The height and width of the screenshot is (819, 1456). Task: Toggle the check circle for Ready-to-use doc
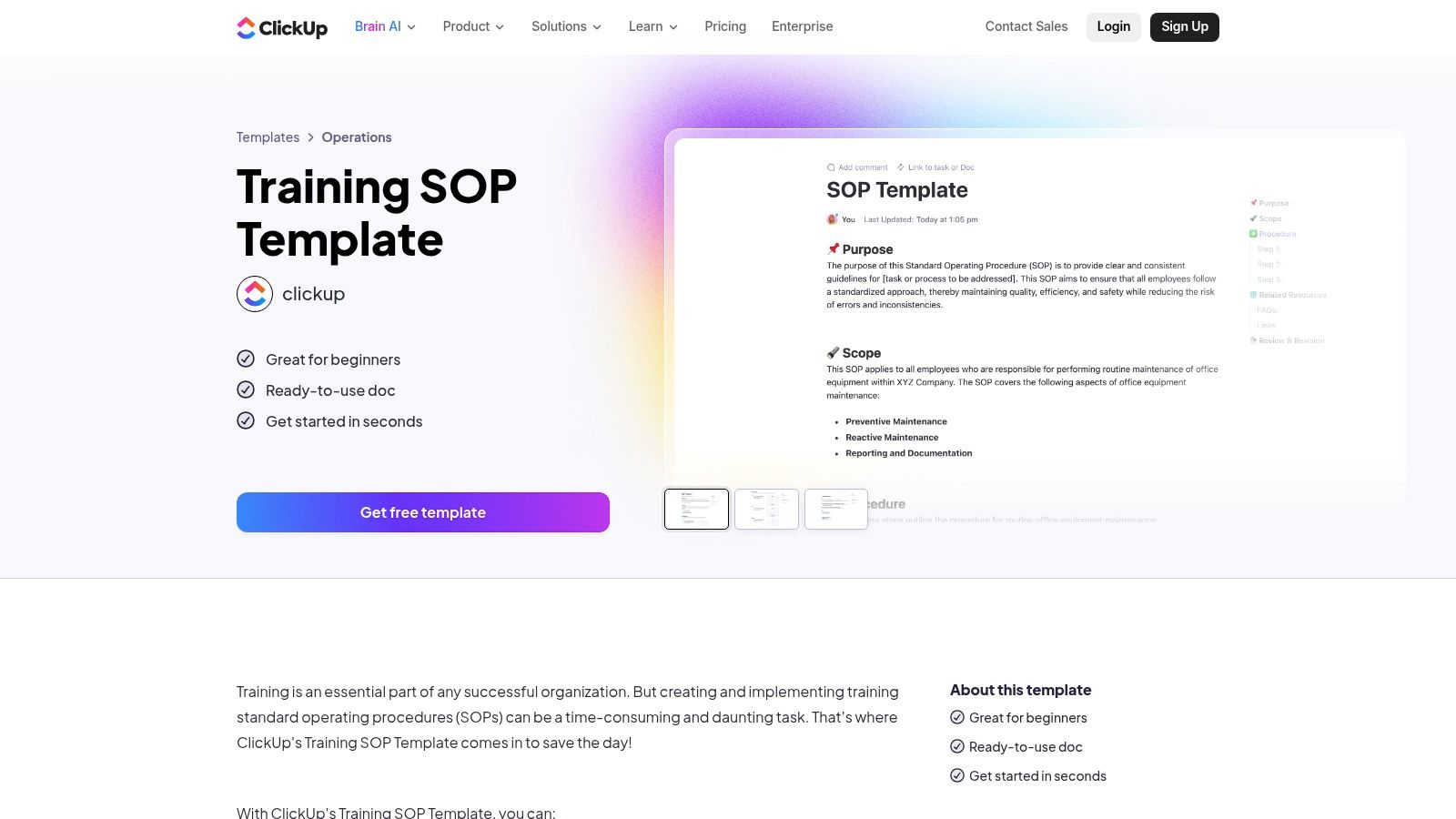(x=246, y=389)
